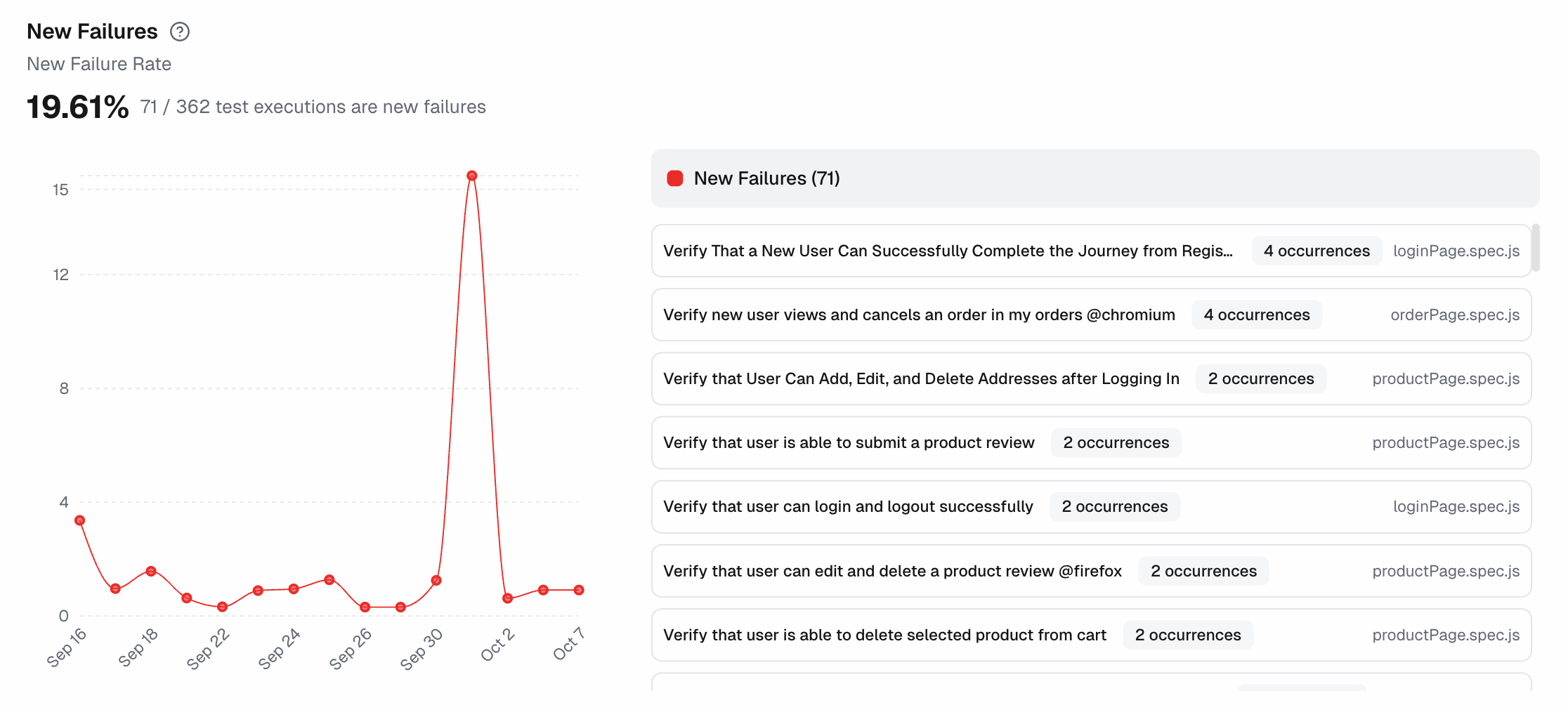The image size is (1568, 712).
Task: Open the submit a product review test
Action: 849,443
